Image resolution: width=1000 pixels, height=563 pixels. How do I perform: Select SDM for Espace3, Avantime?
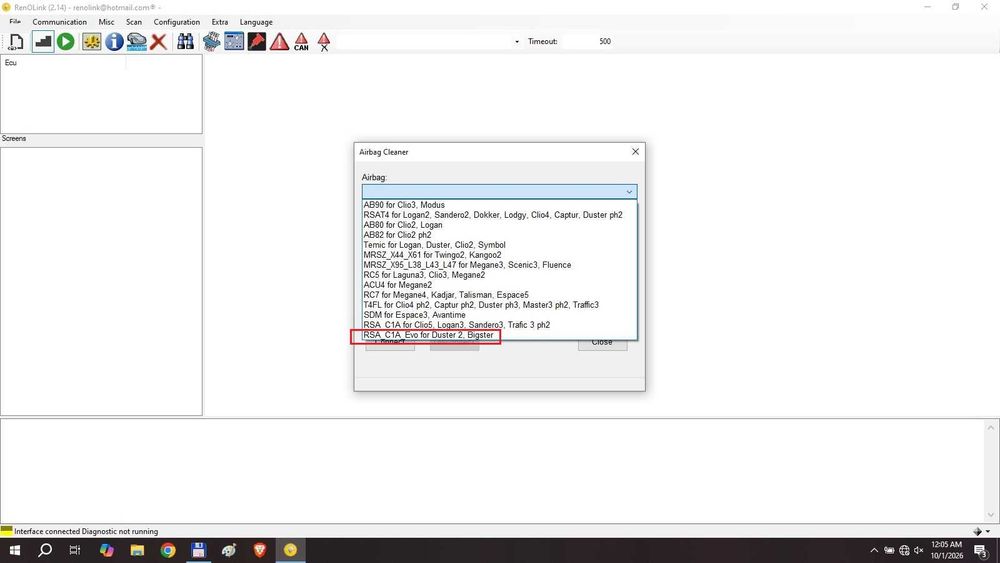point(499,315)
